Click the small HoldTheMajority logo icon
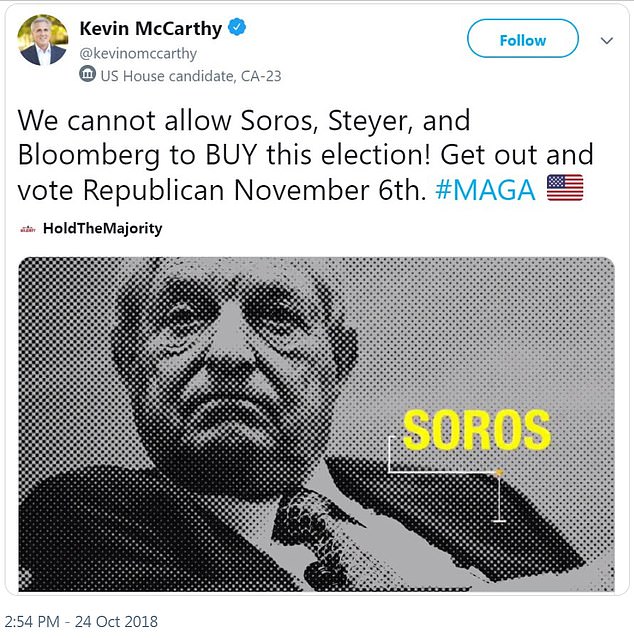The image size is (634, 638). 28,229
